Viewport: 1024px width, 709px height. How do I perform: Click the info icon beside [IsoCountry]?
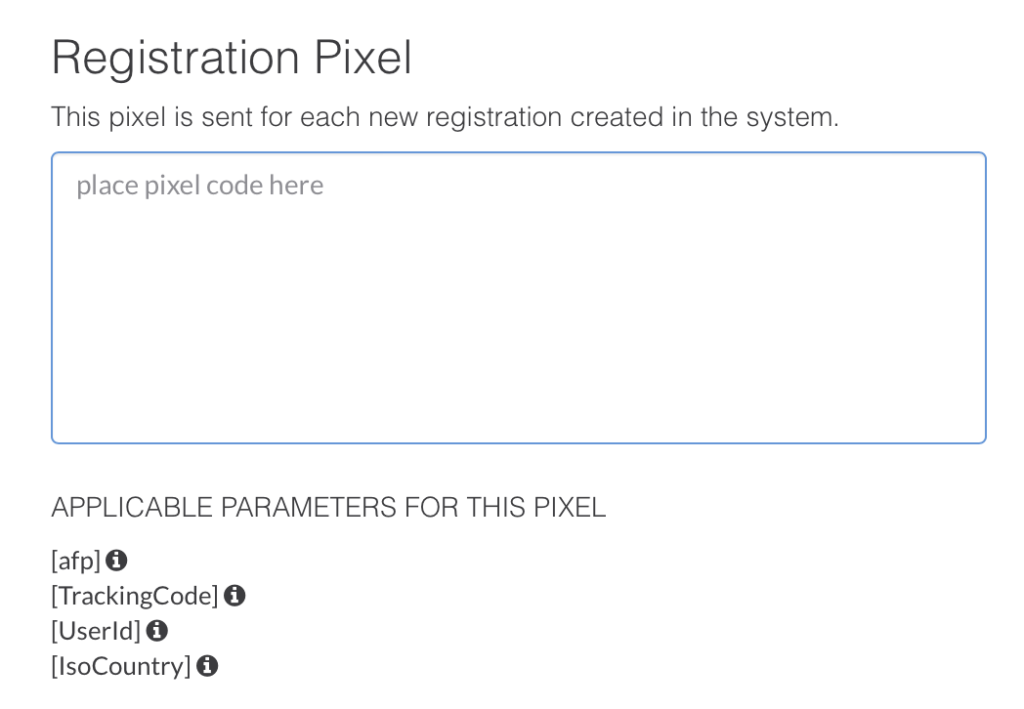point(207,666)
